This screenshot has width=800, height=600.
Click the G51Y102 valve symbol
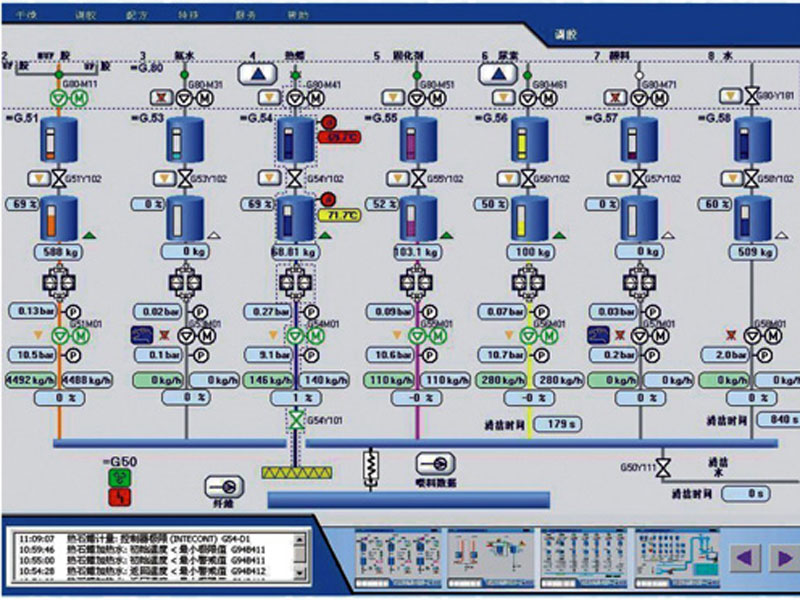click(57, 178)
